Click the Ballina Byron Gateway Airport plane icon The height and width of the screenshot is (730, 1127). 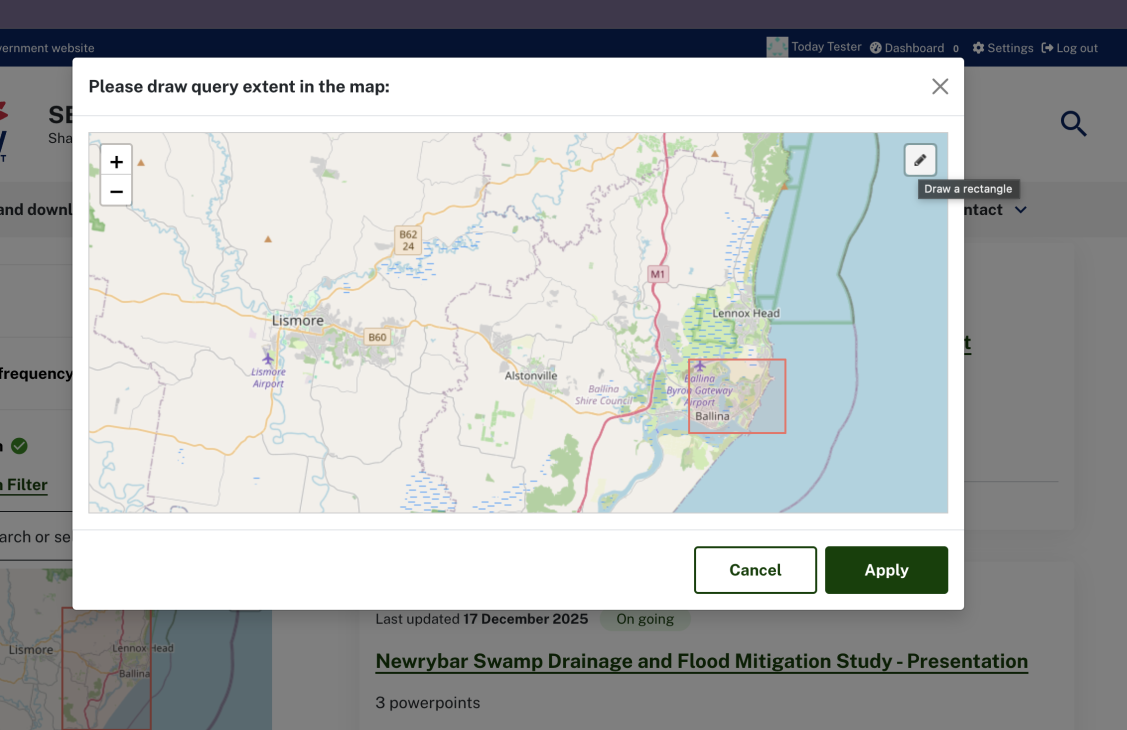(x=699, y=366)
